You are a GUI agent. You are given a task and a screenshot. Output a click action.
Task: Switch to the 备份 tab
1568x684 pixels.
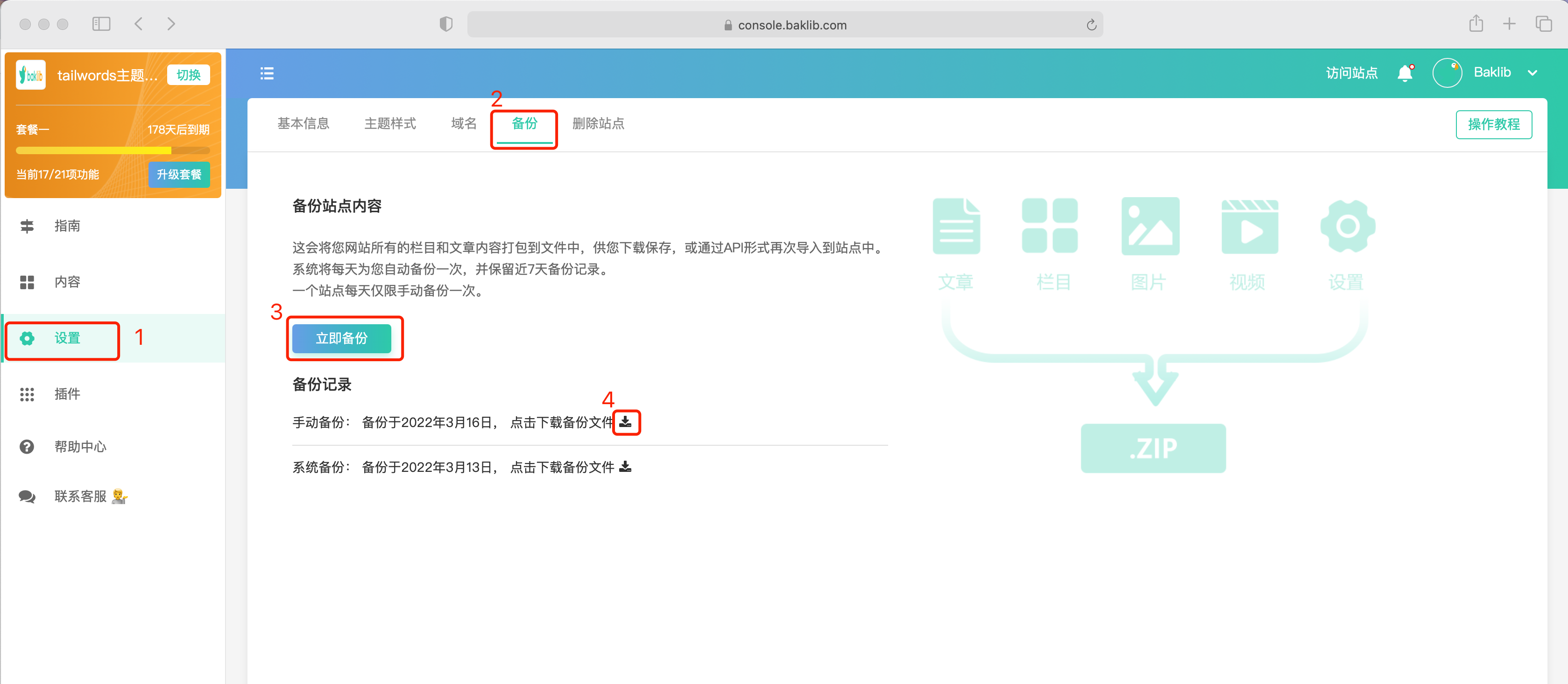[x=524, y=124]
